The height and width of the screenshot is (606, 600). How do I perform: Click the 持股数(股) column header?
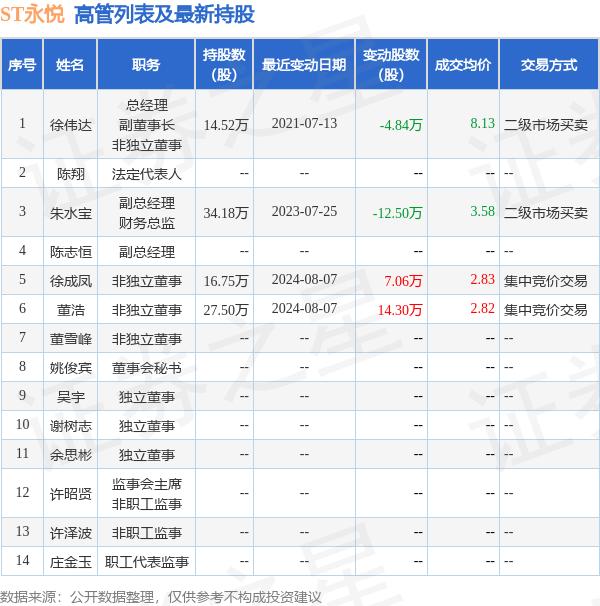point(224,65)
